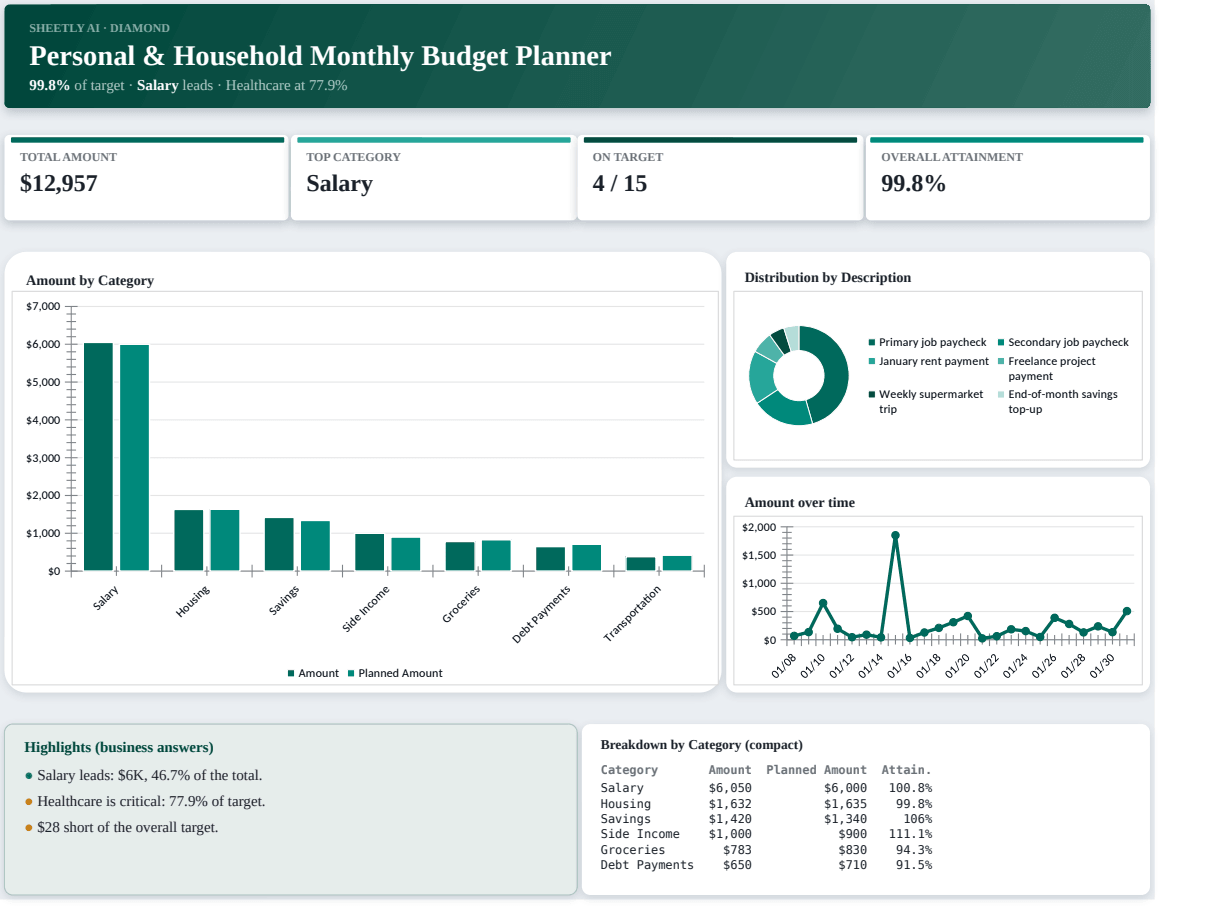Click the Amount by Category chart title
This screenshot has height=922, width=1227.
(90, 281)
